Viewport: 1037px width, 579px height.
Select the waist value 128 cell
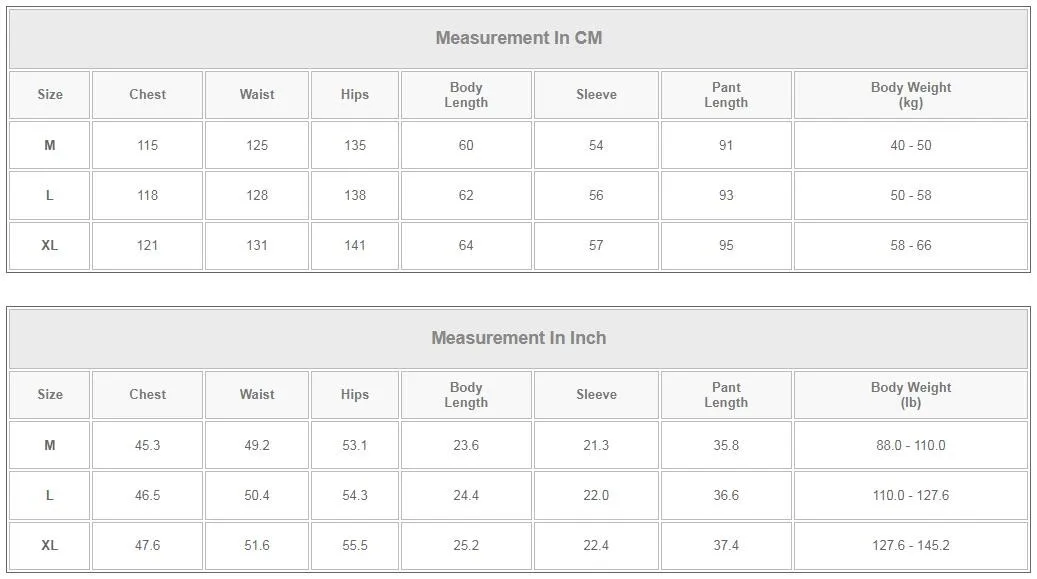click(x=257, y=195)
